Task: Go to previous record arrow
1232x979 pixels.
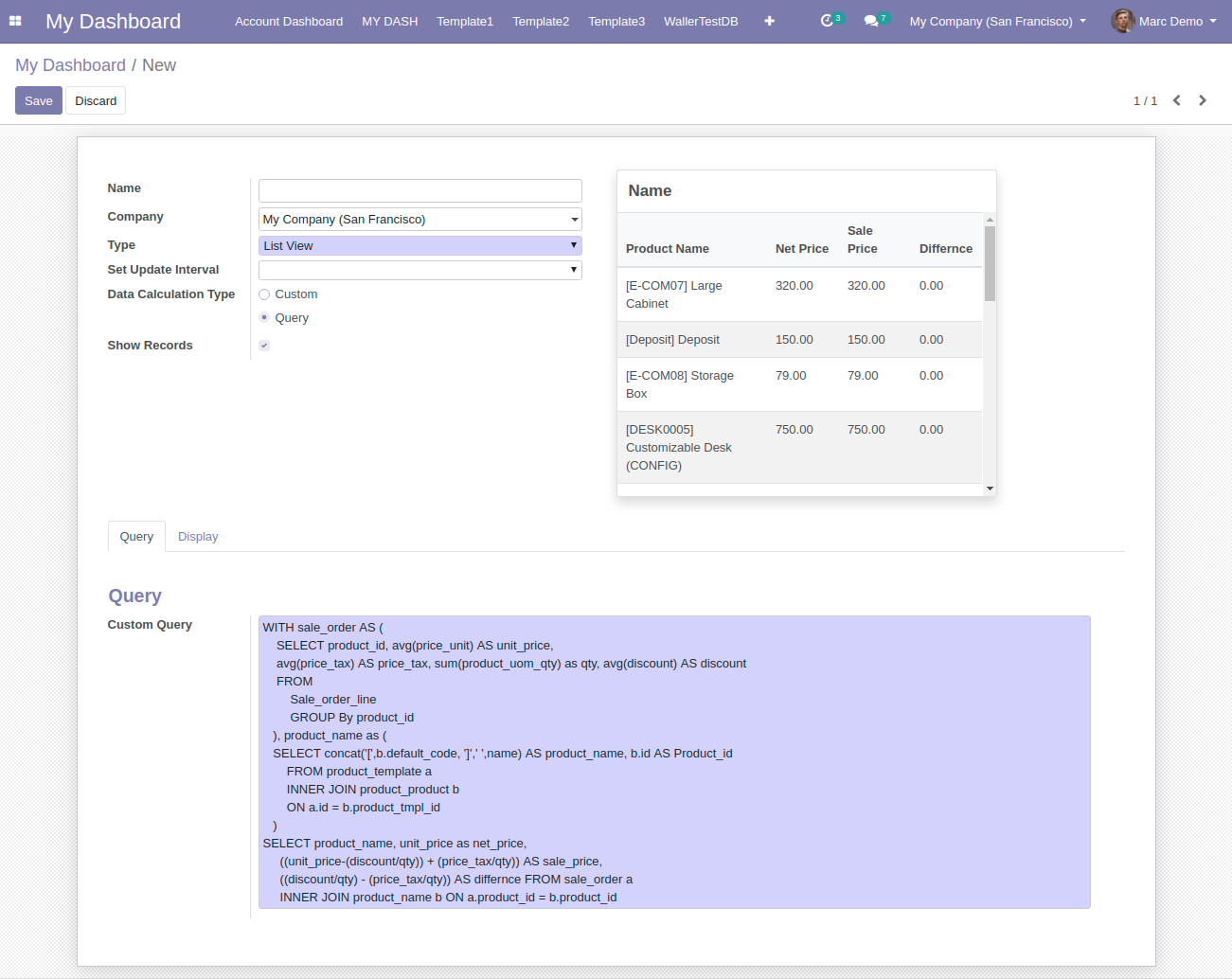Action: pyautogui.click(x=1176, y=100)
